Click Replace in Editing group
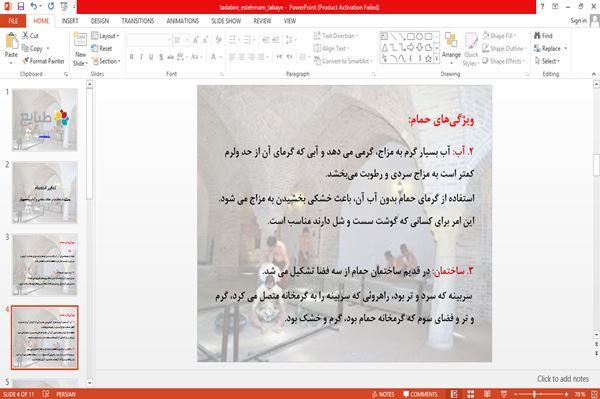 pyautogui.click(x=550, y=49)
